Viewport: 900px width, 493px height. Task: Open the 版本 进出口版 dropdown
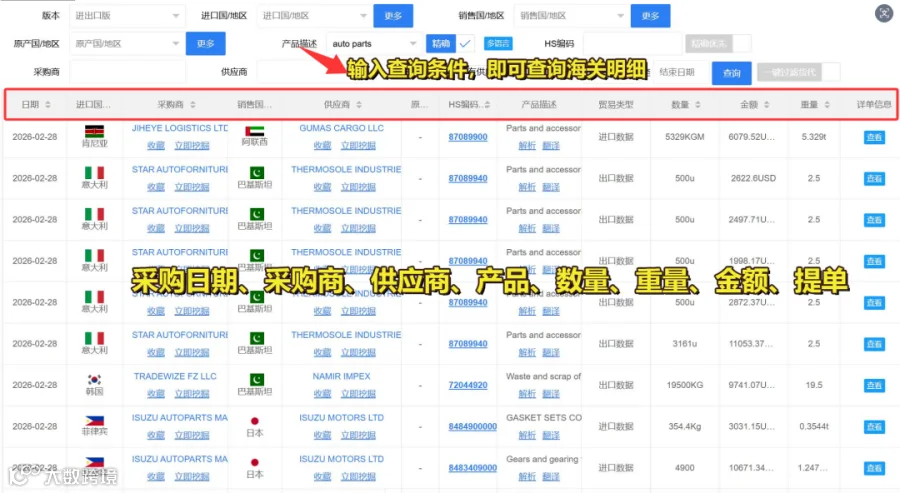(127, 15)
